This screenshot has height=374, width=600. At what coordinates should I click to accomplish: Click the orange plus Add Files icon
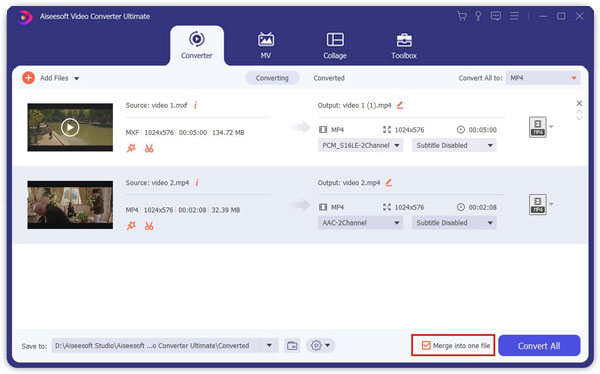[x=28, y=78]
